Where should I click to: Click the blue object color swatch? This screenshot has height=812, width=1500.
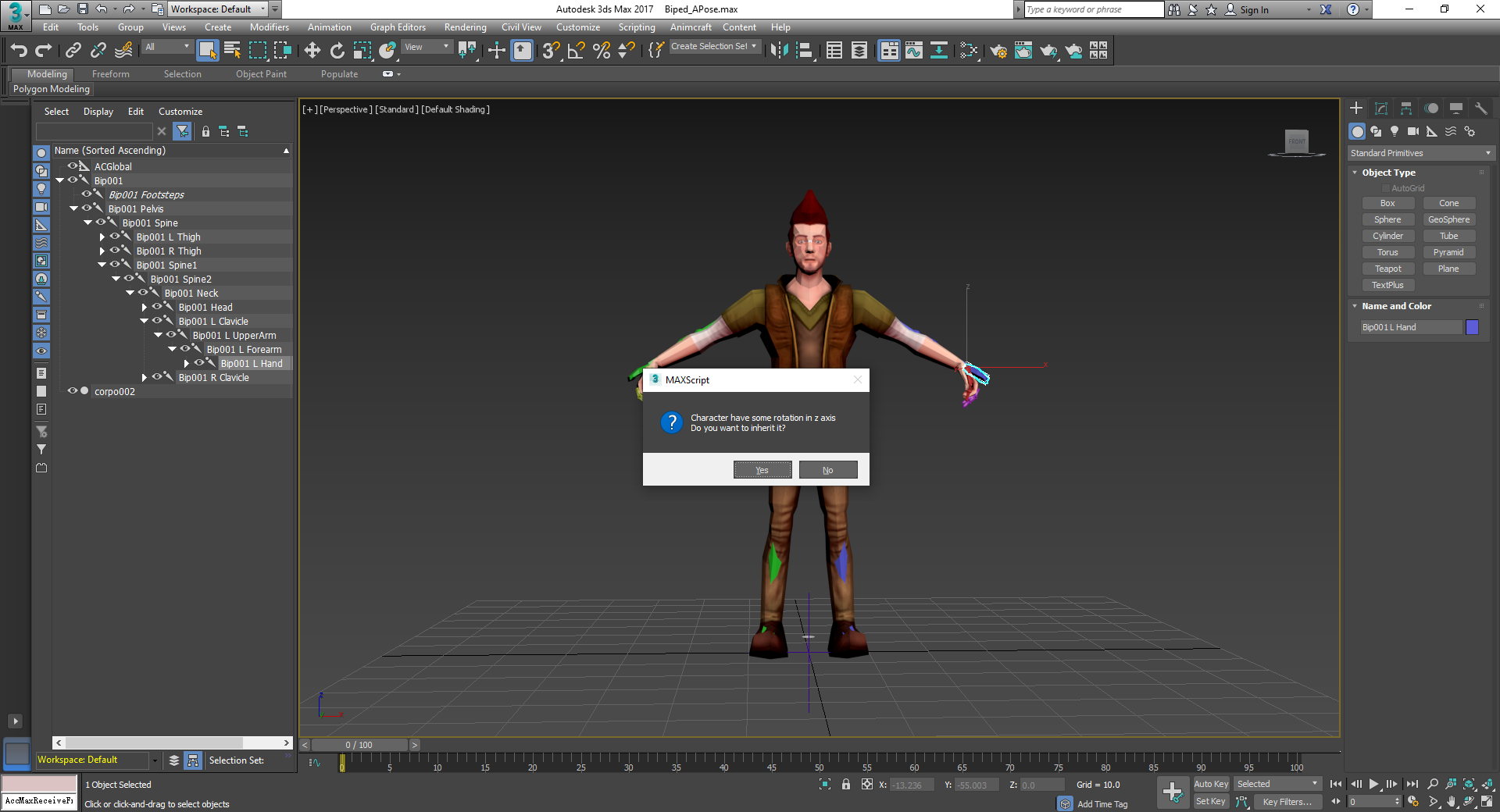coord(1472,327)
